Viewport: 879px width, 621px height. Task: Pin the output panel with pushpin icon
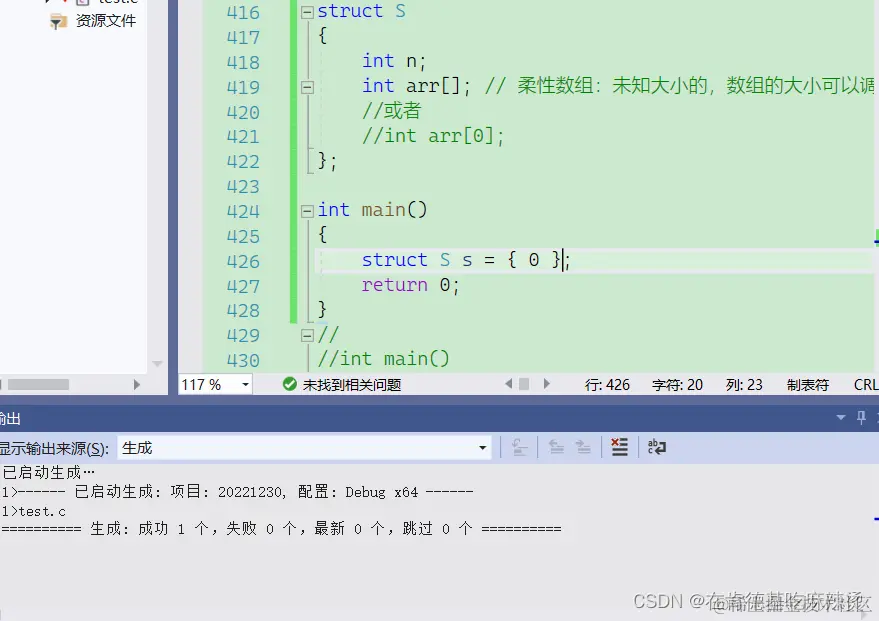pyautogui.click(x=862, y=418)
